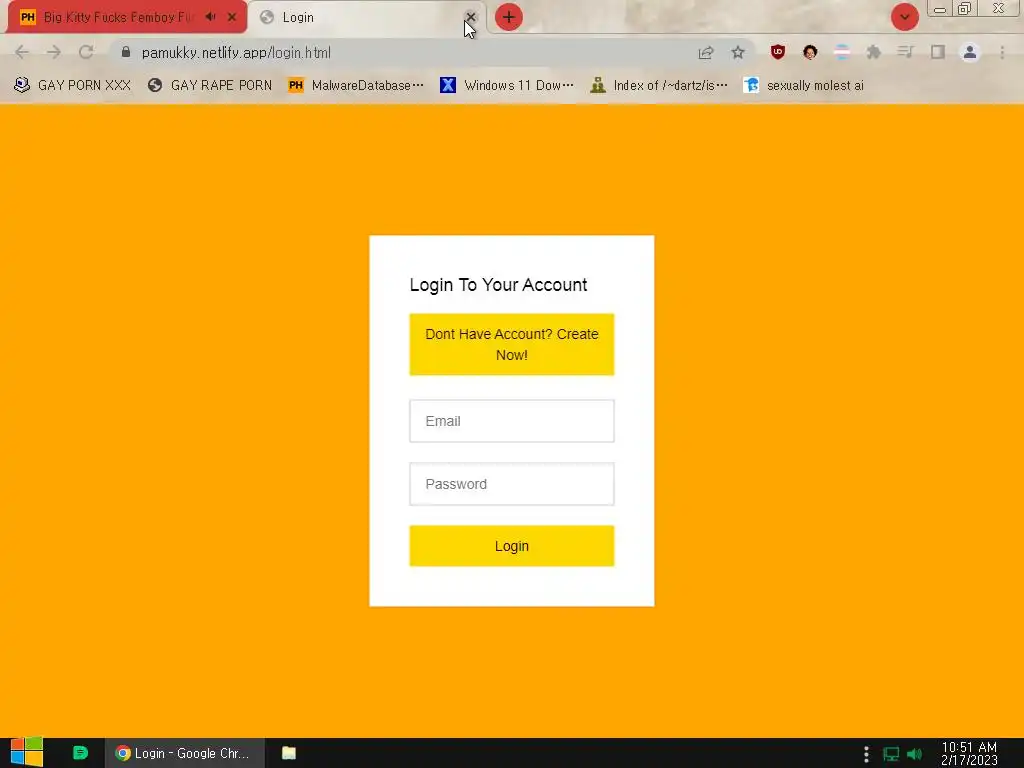Restore down the Chrome window
Viewport: 1024px width, 768px height.
click(x=965, y=8)
